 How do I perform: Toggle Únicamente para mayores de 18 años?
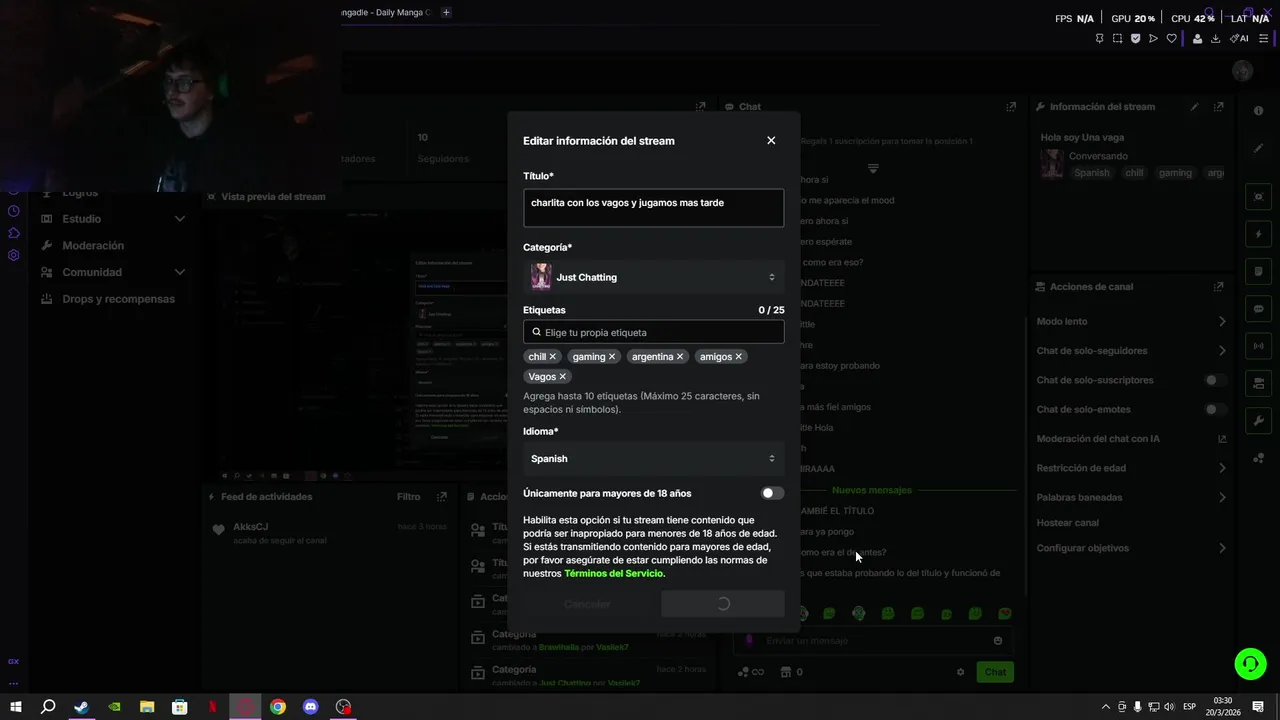coord(772,493)
